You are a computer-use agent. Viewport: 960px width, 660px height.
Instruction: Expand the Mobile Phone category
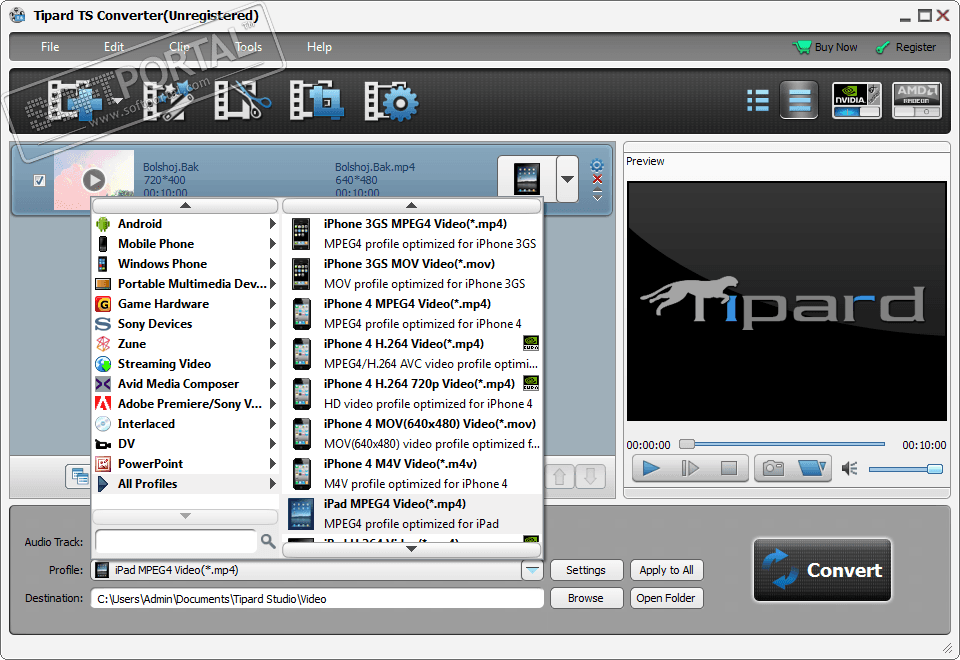click(x=186, y=244)
